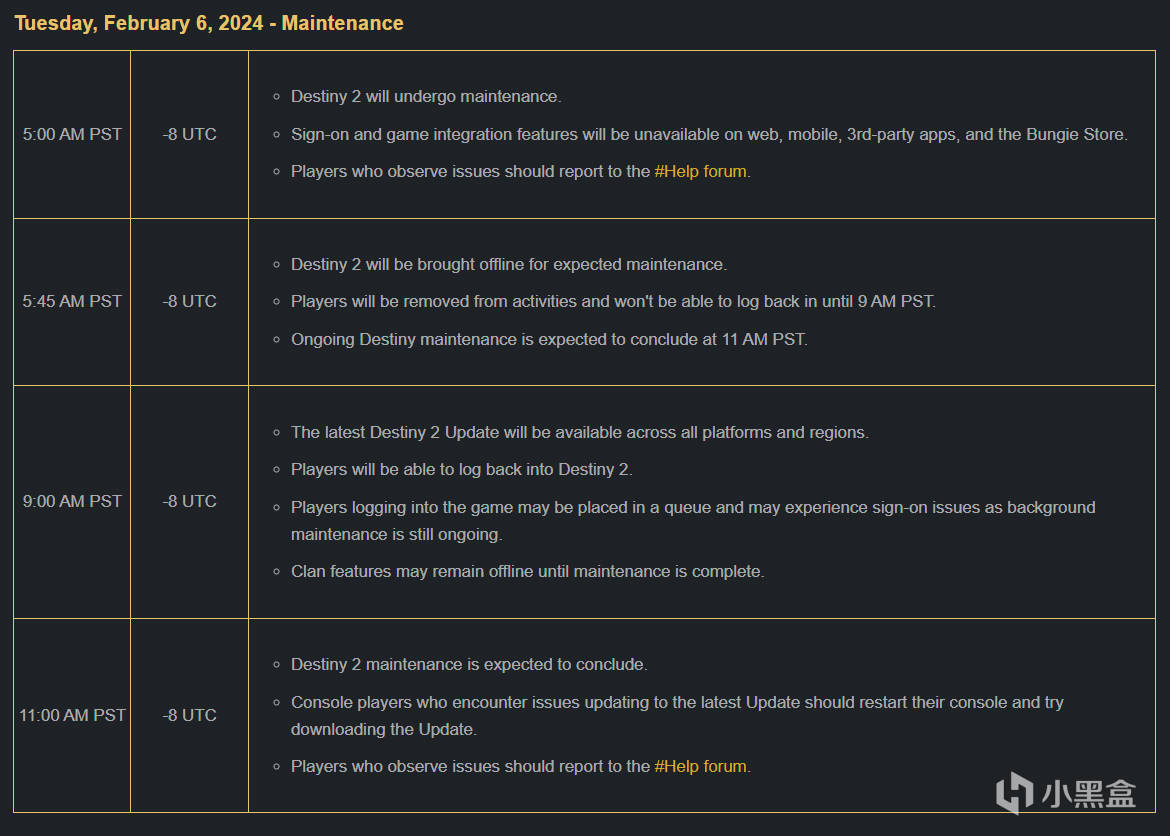Open the #Help forum link in 5:00 AM row
This screenshot has height=836, width=1170.
pyautogui.click(x=701, y=172)
